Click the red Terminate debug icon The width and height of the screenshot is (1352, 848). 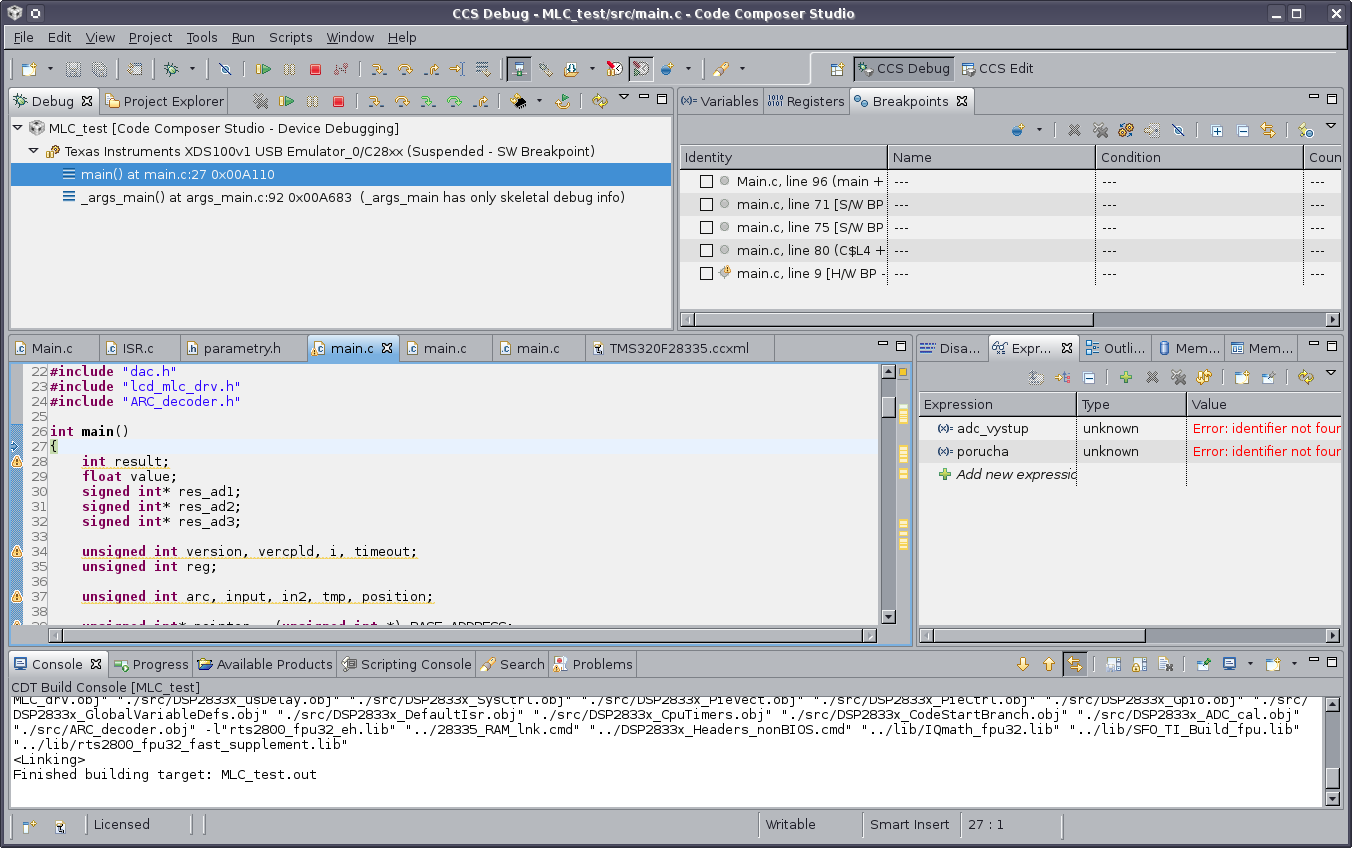[337, 101]
